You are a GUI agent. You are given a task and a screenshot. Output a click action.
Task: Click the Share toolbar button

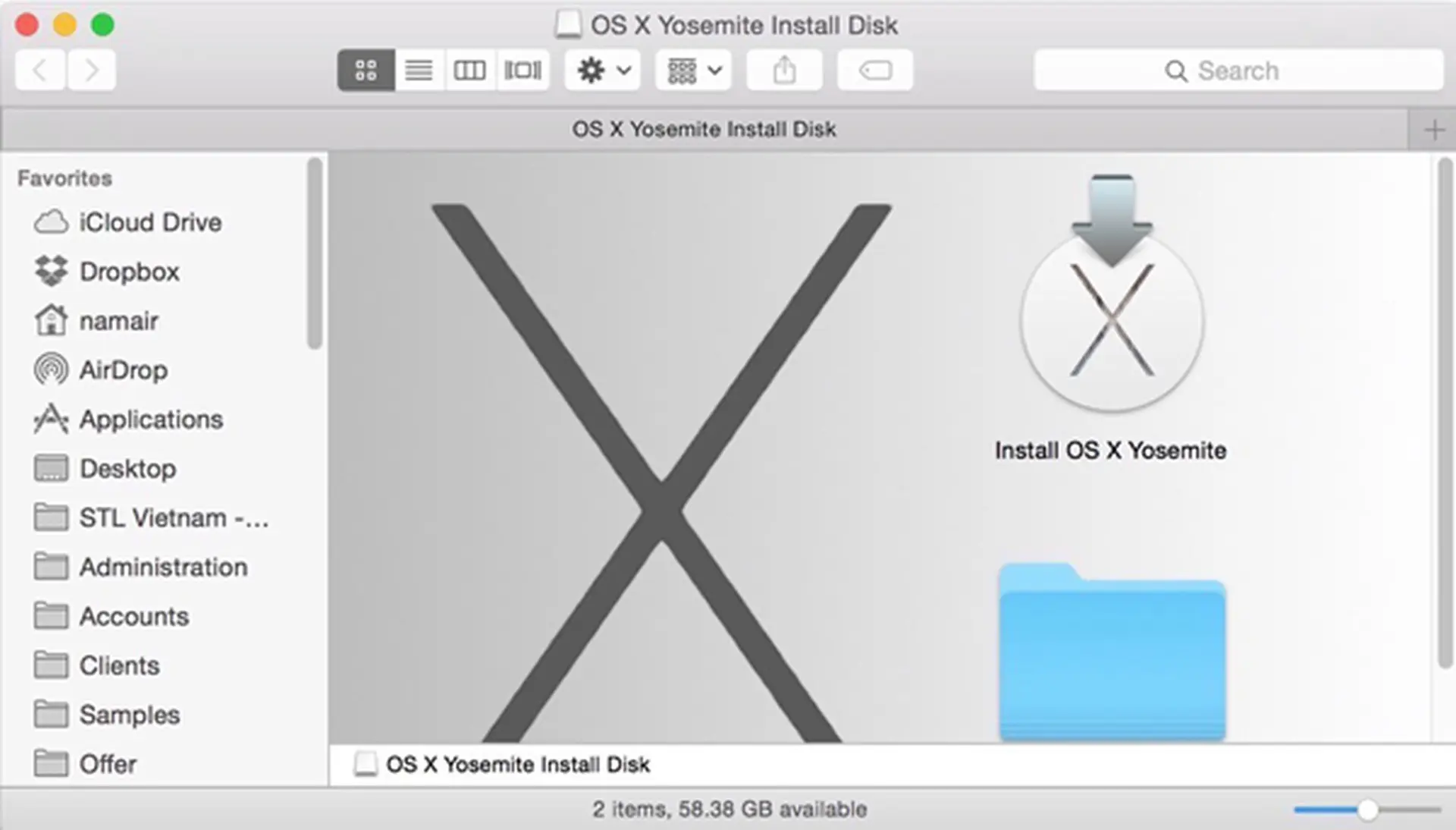784,71
